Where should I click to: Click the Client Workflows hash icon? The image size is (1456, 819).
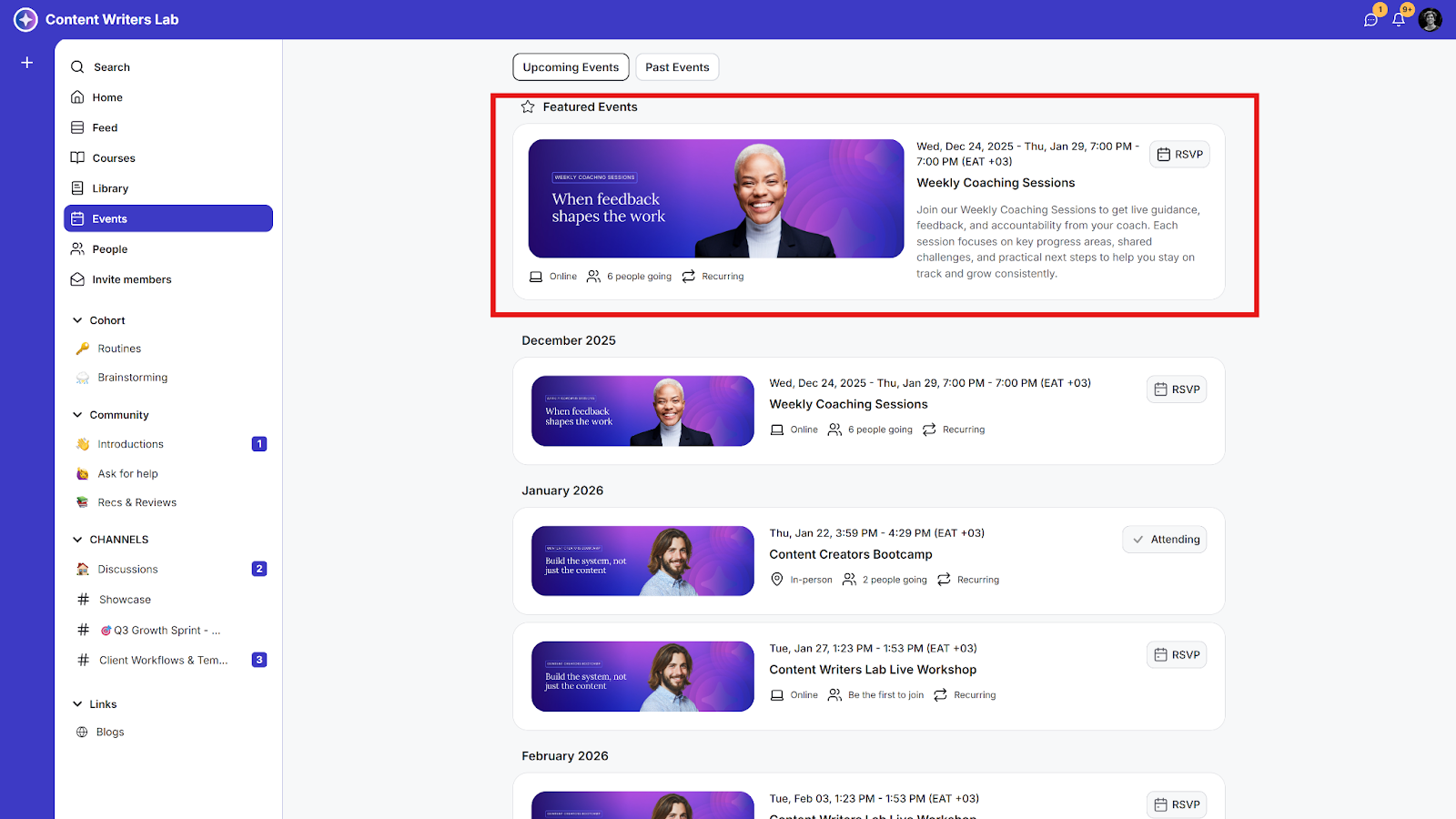83,660
